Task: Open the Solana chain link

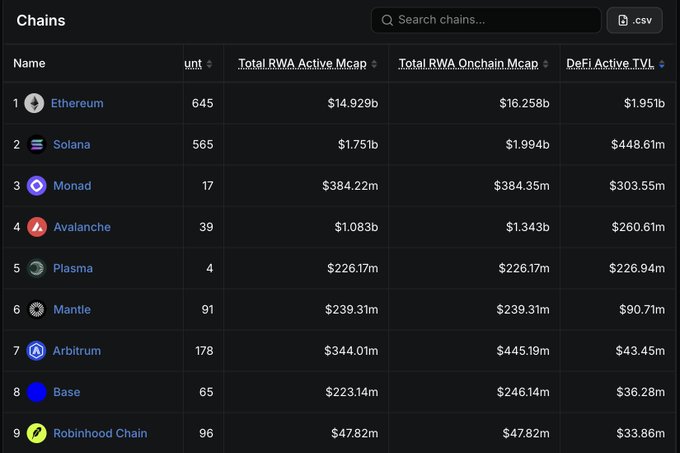Action: [72, 144]
